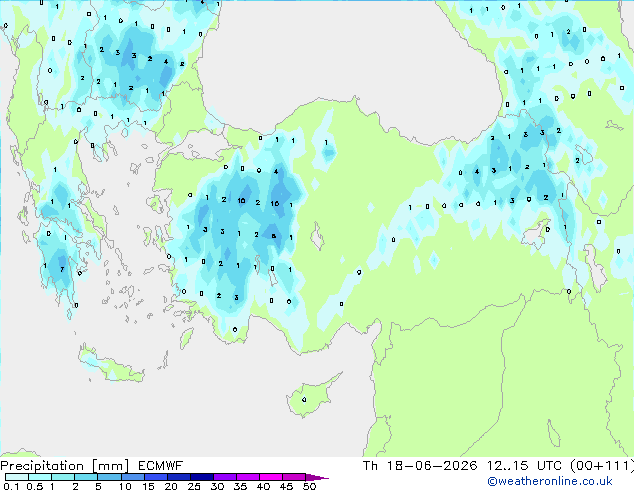Click the 0.5–1 mm legend swatch
This screenshot has height=490, width=634.
[40, 477]
